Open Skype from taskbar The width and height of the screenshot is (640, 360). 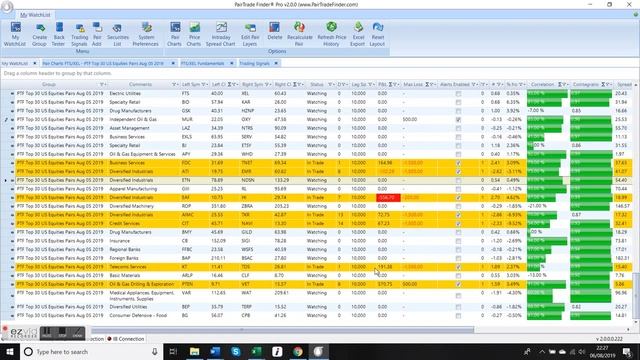click(x=236, y=351)
